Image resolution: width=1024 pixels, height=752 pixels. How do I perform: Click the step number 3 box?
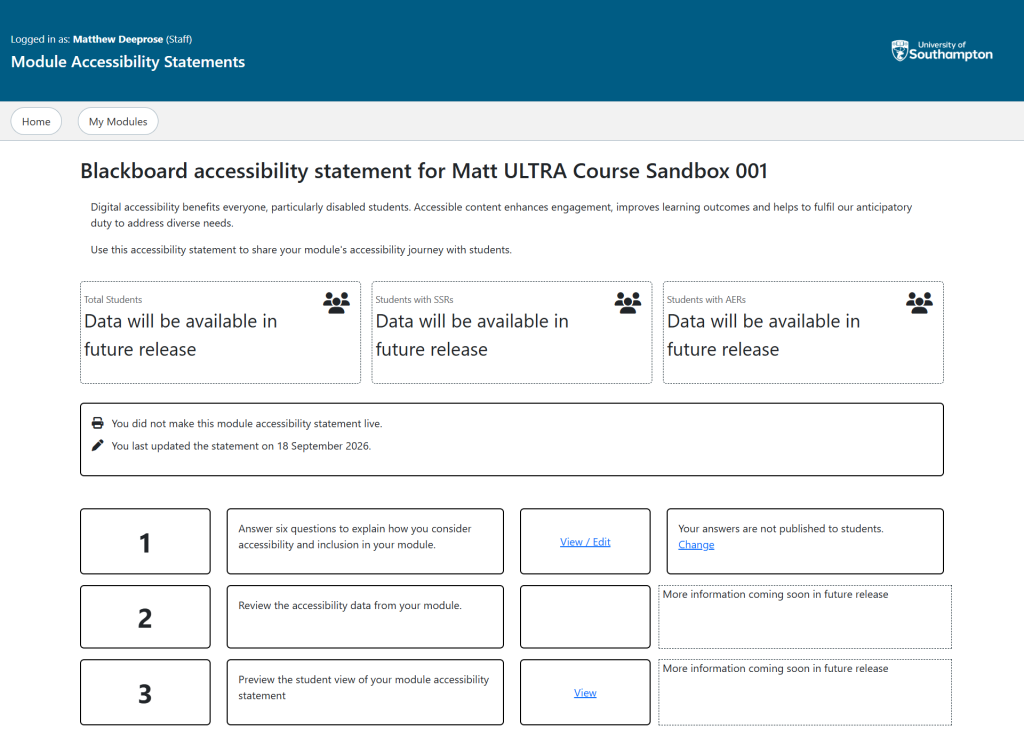[145, 692]
